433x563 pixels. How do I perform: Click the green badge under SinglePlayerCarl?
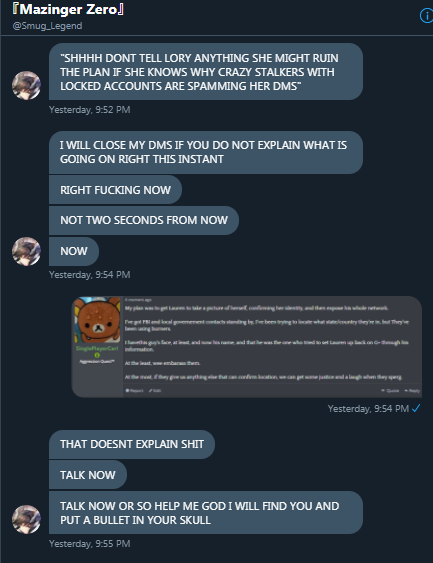pos(97,355)
